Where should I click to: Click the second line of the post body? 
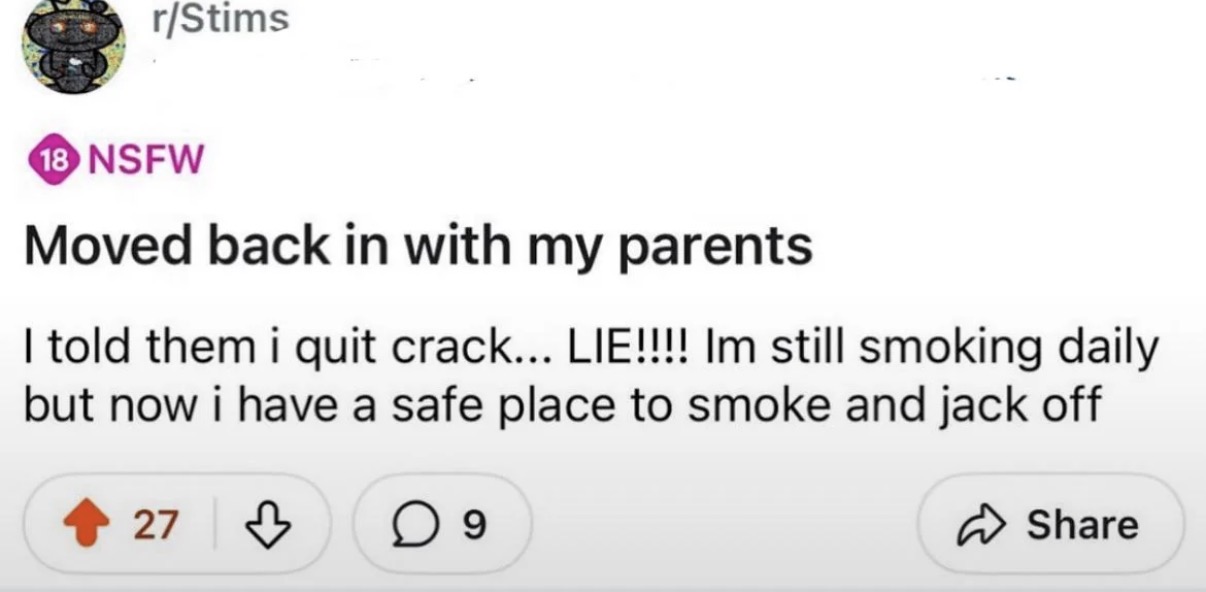tap(563, 406)
